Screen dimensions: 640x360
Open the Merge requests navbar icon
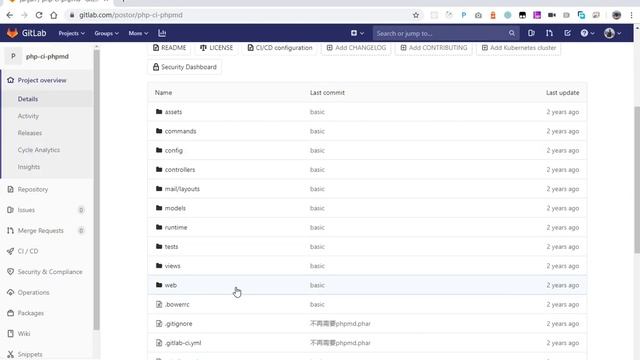point(549,33)
